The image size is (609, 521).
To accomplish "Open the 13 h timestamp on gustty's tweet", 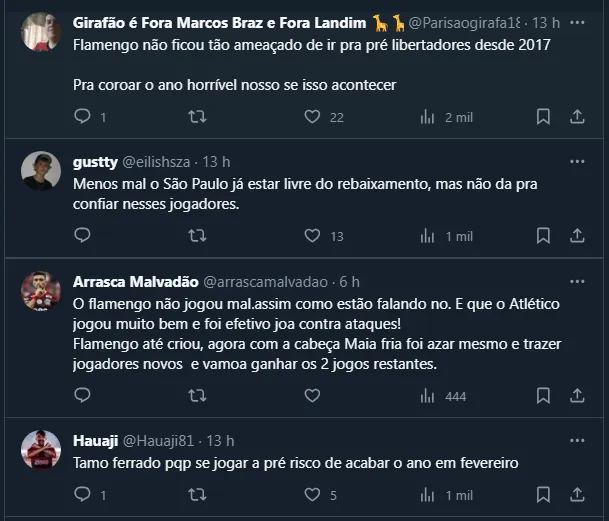I will pyautogui.click(x=216, y=162).
